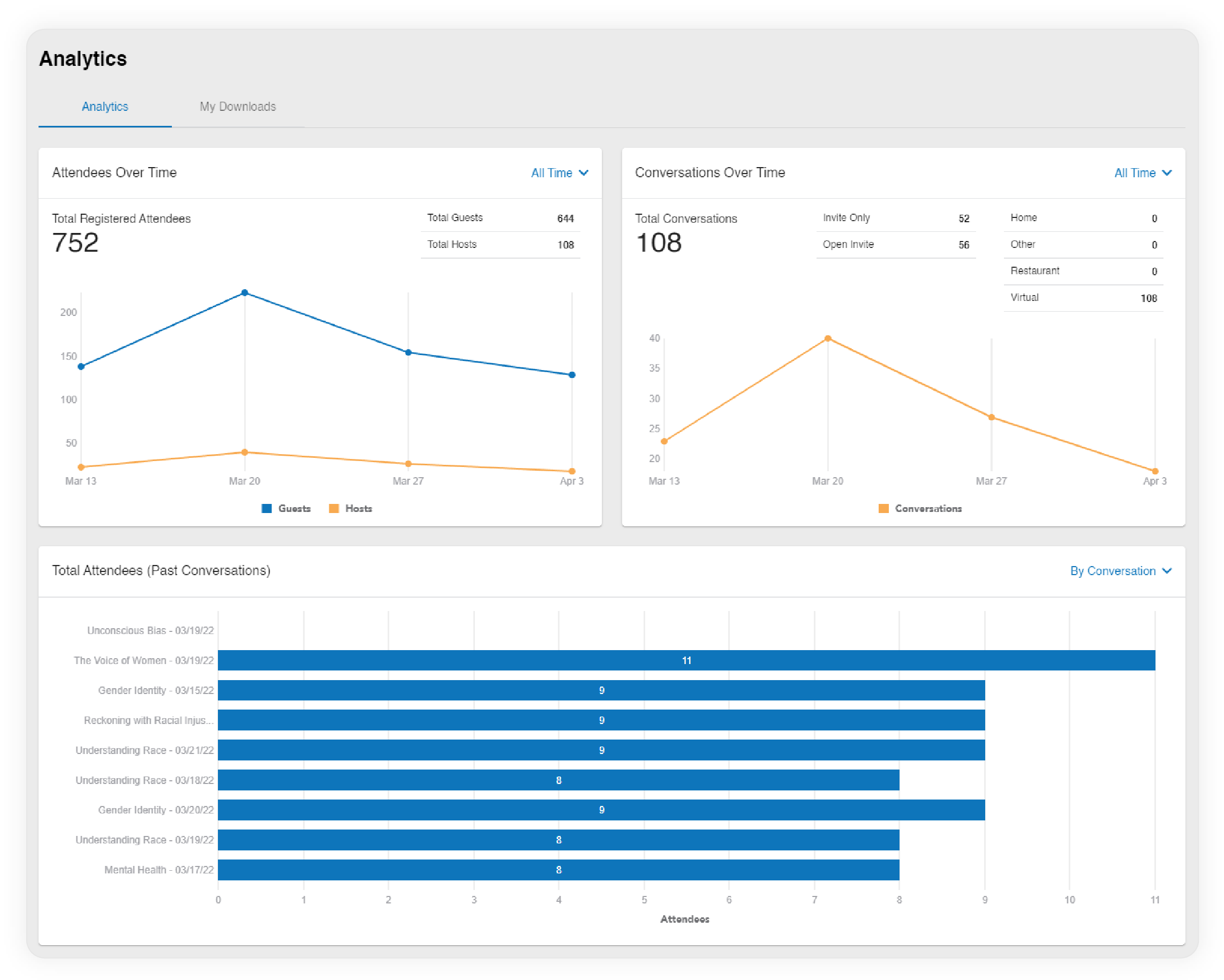Image resolution: width=1224 pixels, height=980 pixels.
Task: Click Total Registered Attendees number 752
Action: pos(75,243)
